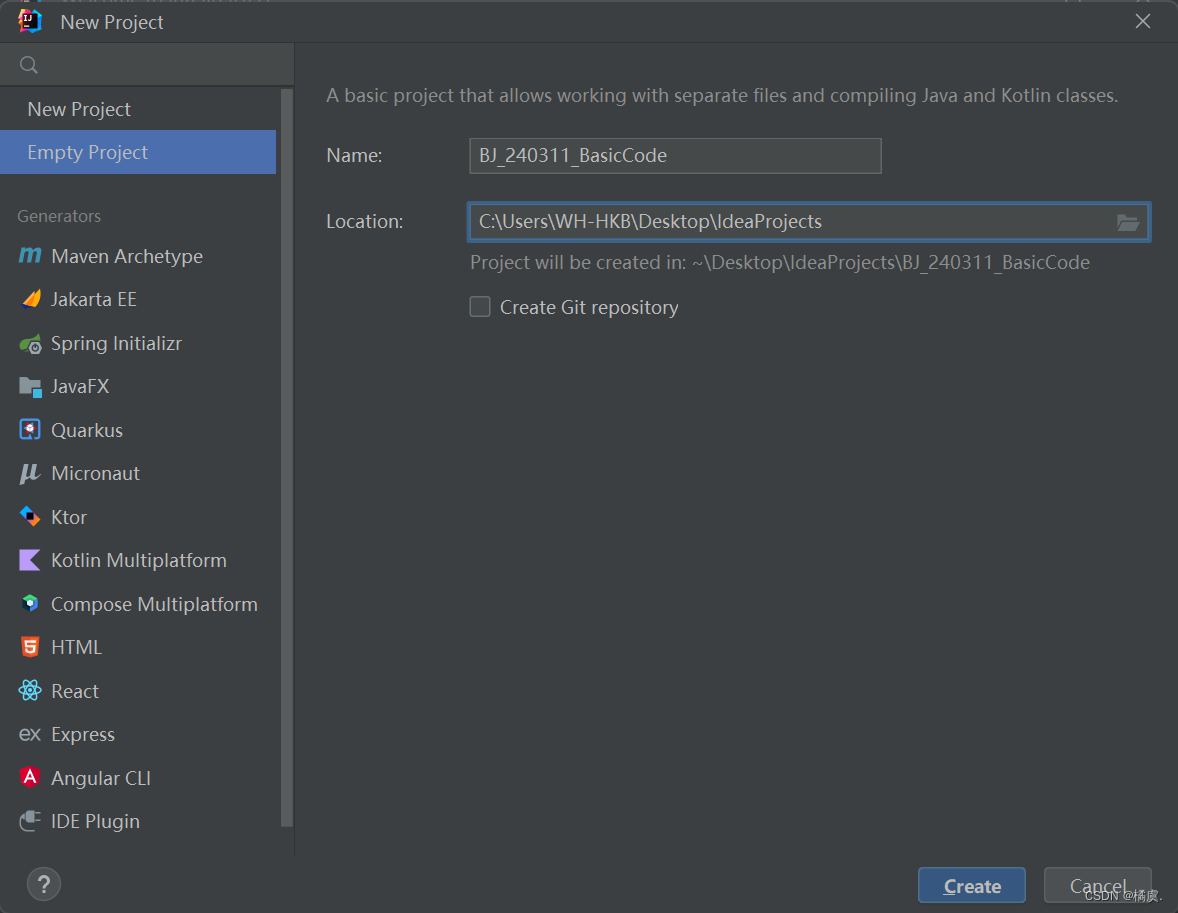Select the Kotlin Multiplatform icon
This screenshot has height=913, width=1178.
tap(30, 561)
